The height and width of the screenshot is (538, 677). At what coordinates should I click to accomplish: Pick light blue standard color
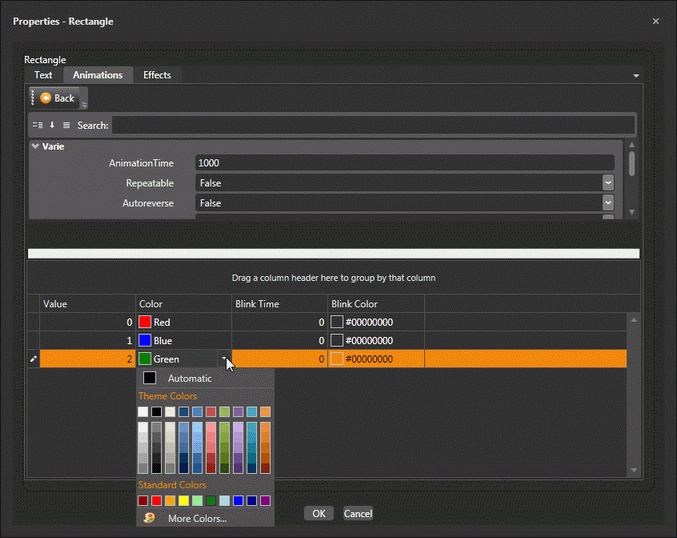coord(225,500)
